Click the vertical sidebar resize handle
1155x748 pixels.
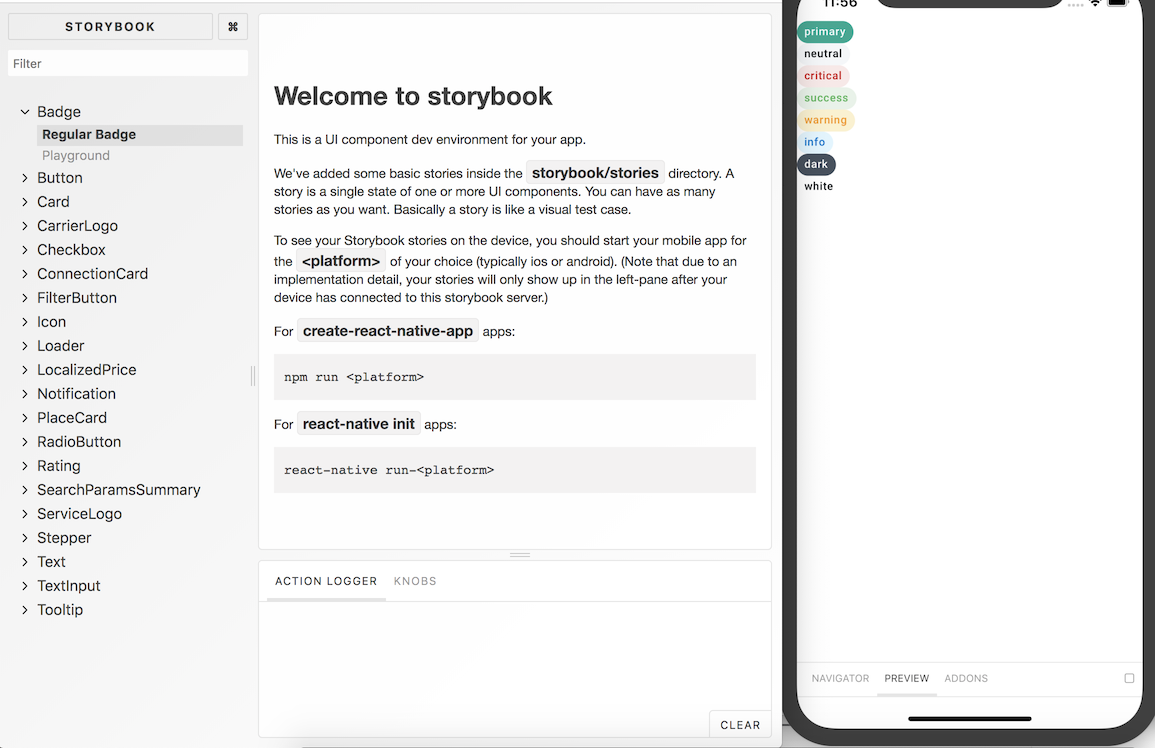click(x=253, y=376)
